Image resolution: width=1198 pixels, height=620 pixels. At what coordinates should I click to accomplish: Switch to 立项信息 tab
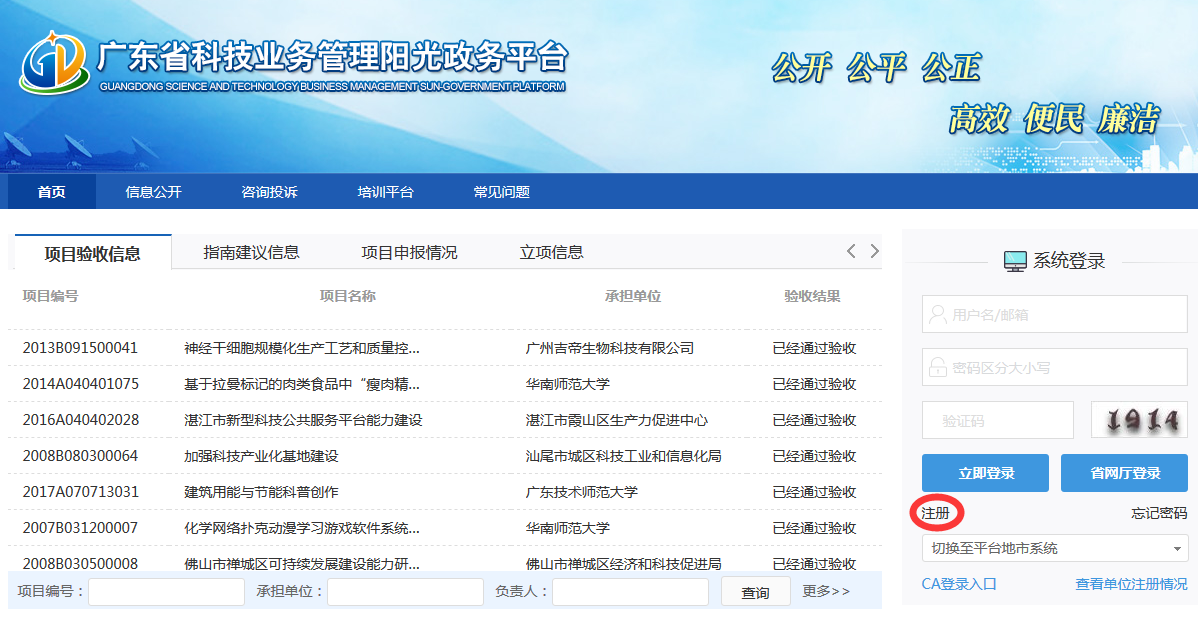(x=552, y=252)
